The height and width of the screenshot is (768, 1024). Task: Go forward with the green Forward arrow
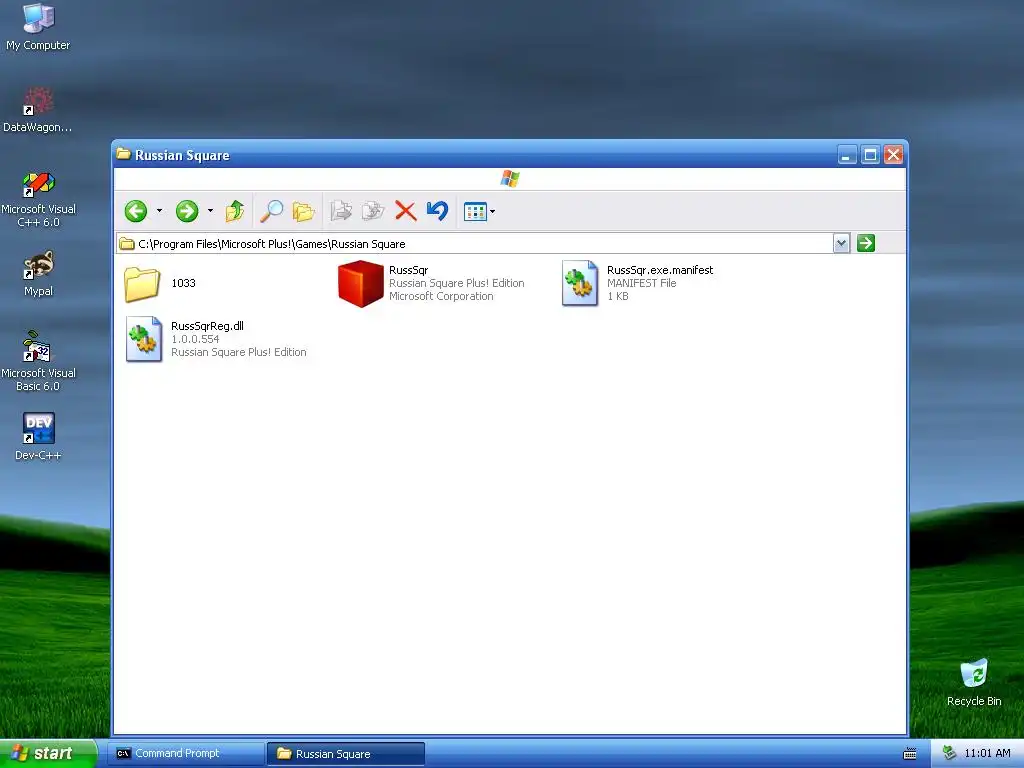pos(187,211)
